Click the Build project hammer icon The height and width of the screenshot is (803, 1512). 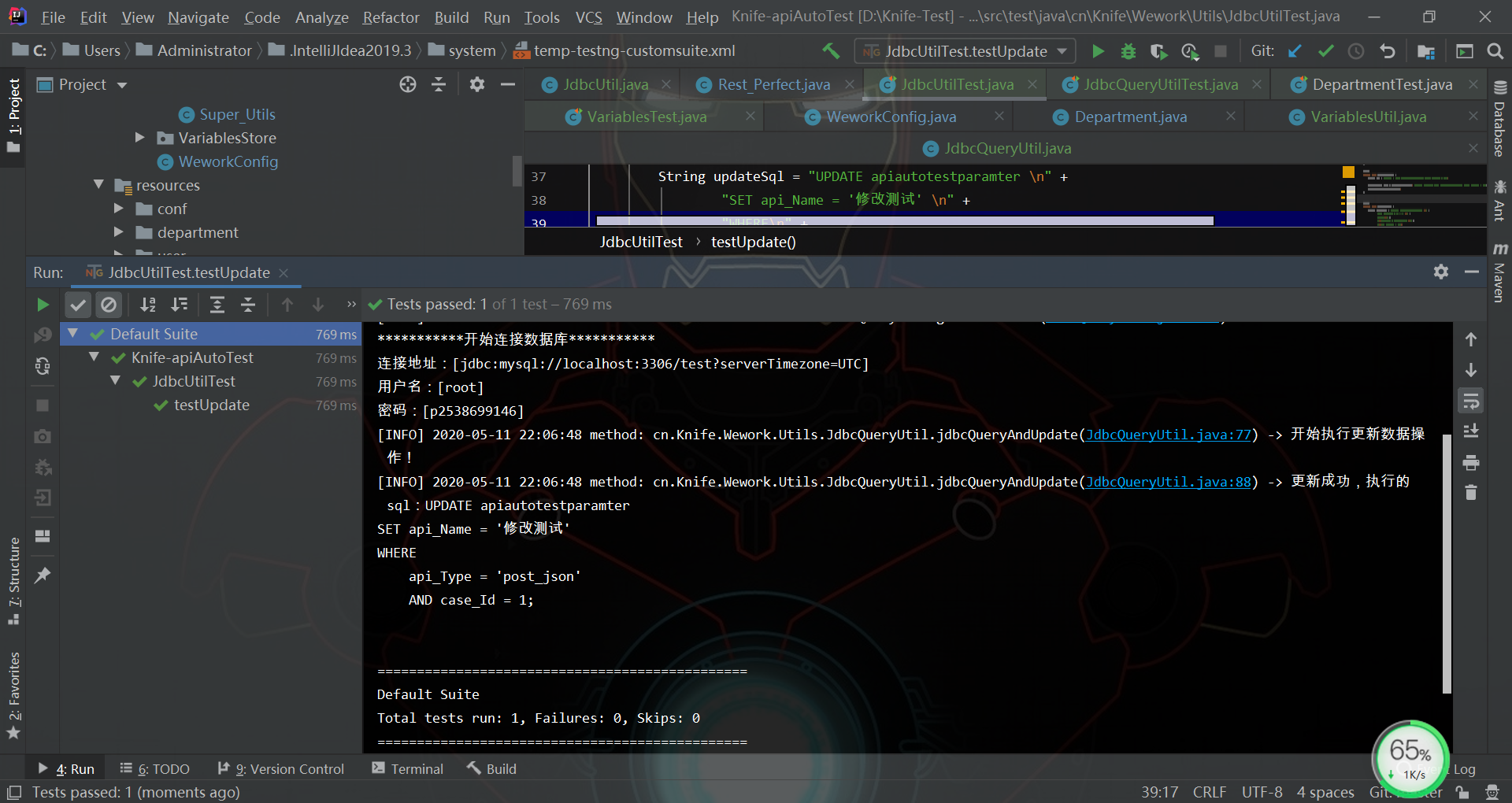point(831,51)
